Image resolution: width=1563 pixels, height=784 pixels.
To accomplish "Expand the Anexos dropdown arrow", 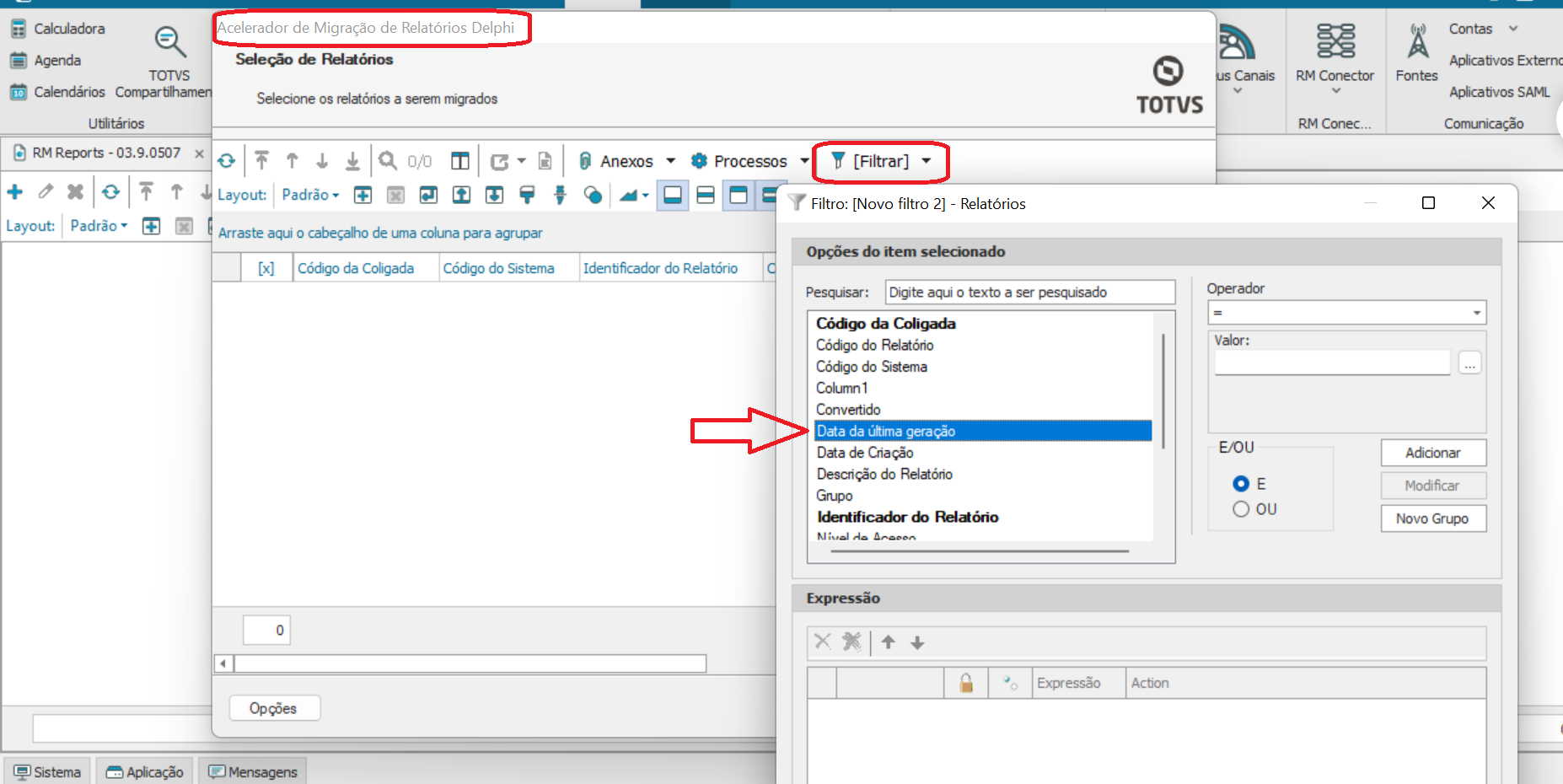I will click(671, 161).
